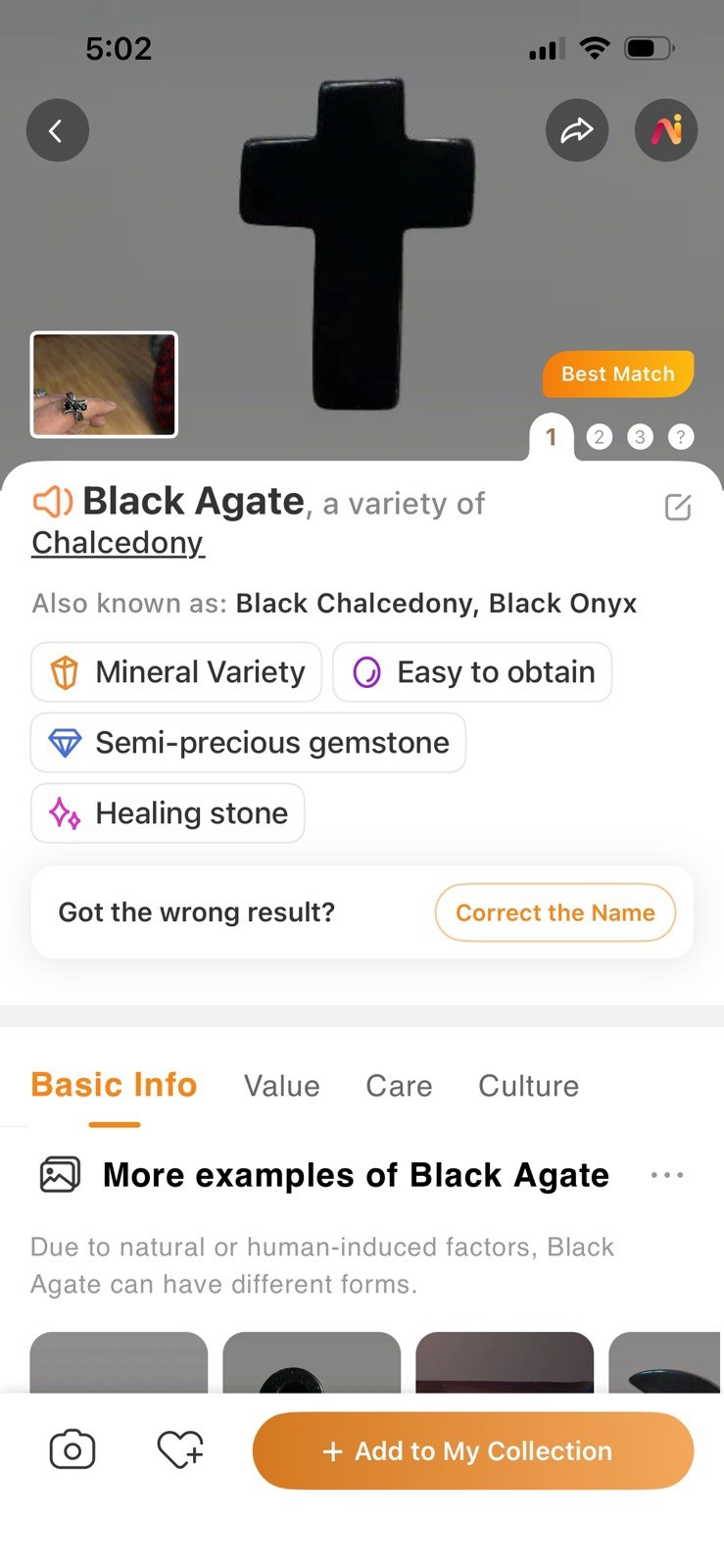Viewport: 724px width, 1568px height.
Task: Switch to match result 2
Action: click(x=599, y=437)
